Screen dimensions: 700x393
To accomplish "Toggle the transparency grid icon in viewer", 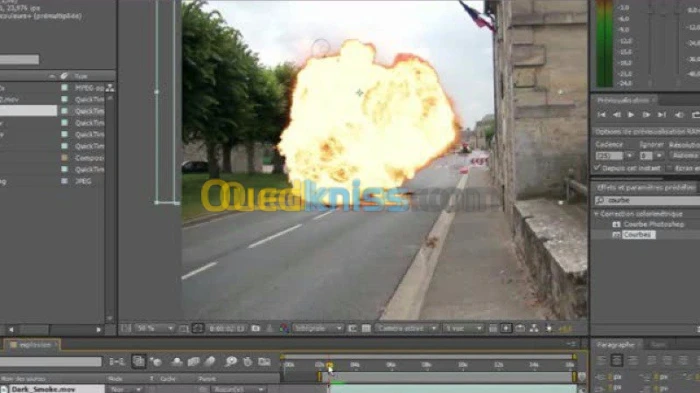I will (366, 328).
